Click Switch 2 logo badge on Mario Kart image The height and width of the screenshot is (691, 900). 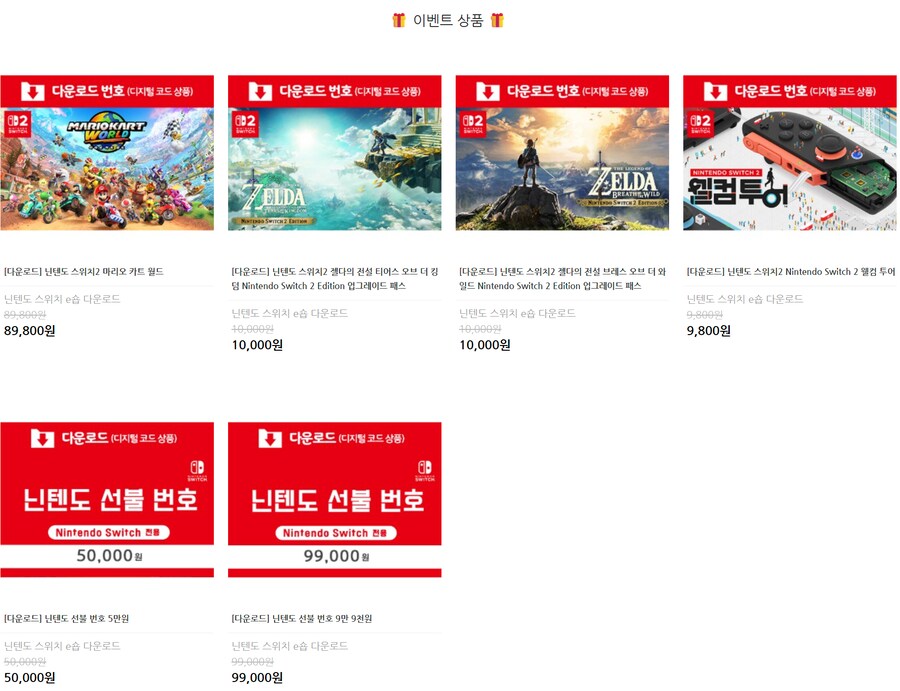(18, 123)
